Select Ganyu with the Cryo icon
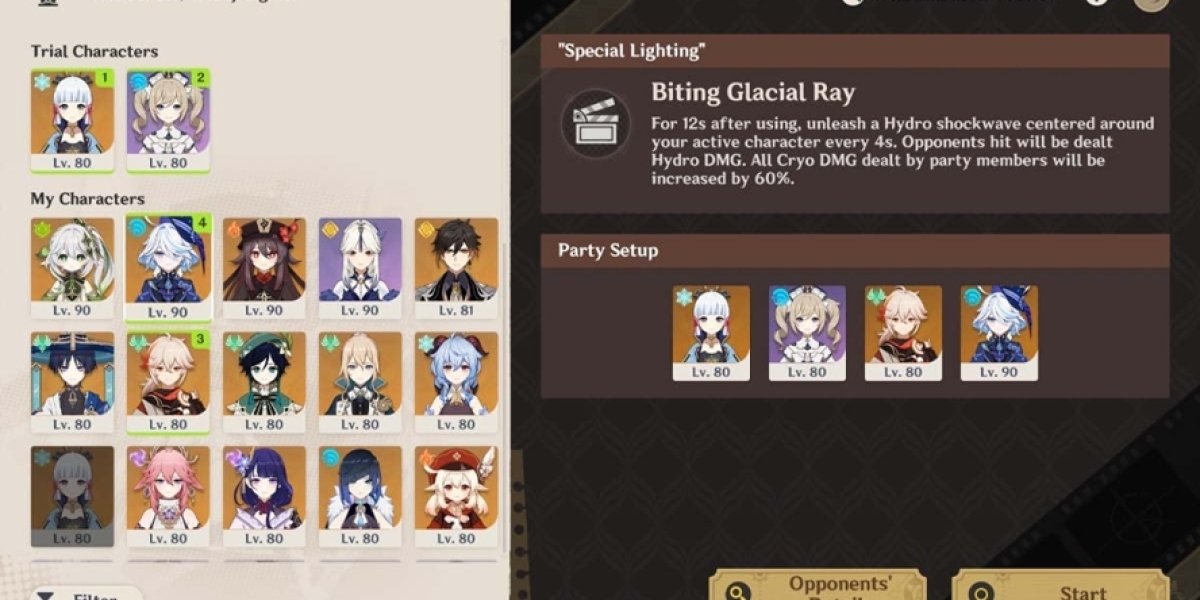 [x=456, y=382]
